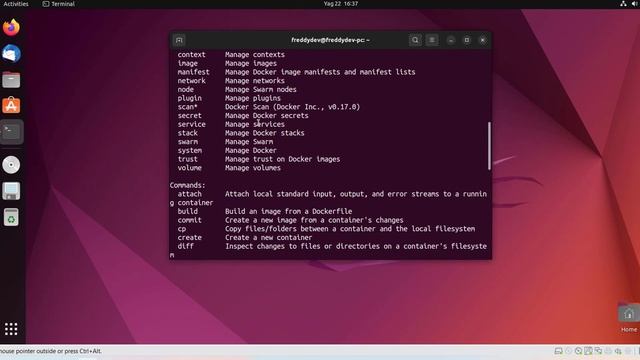Viewport: 640px width, 360px height.
Task: Click the 'stack' command name
Action: 187,133
